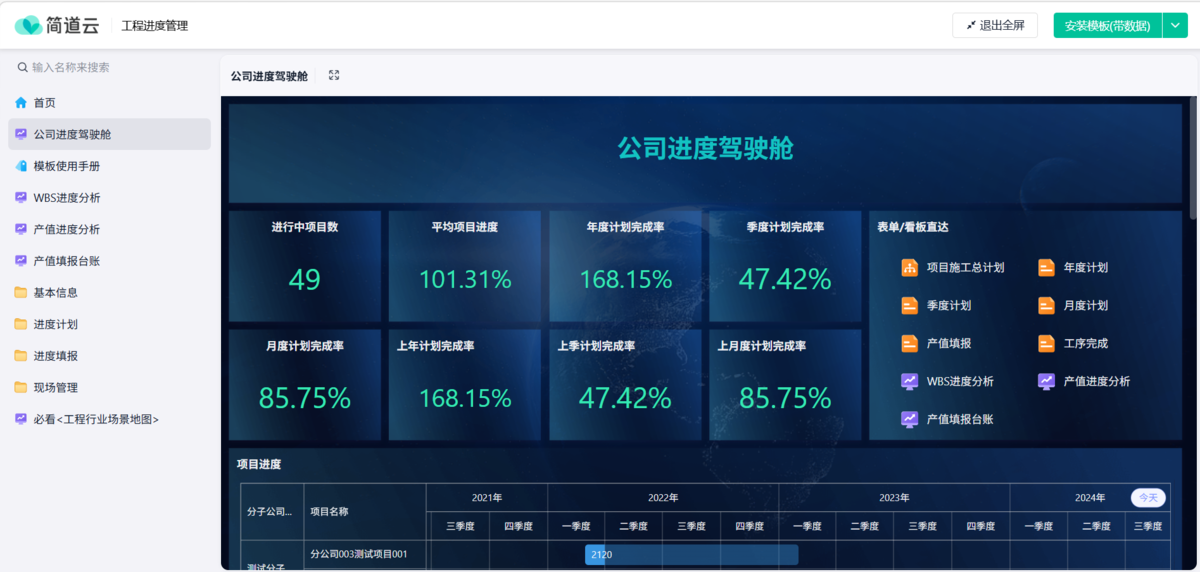The height and width of the screenshot is (572, 1200).
Task: Click the 月度计划完成率 85.75% card
Action: coord(305,385)
